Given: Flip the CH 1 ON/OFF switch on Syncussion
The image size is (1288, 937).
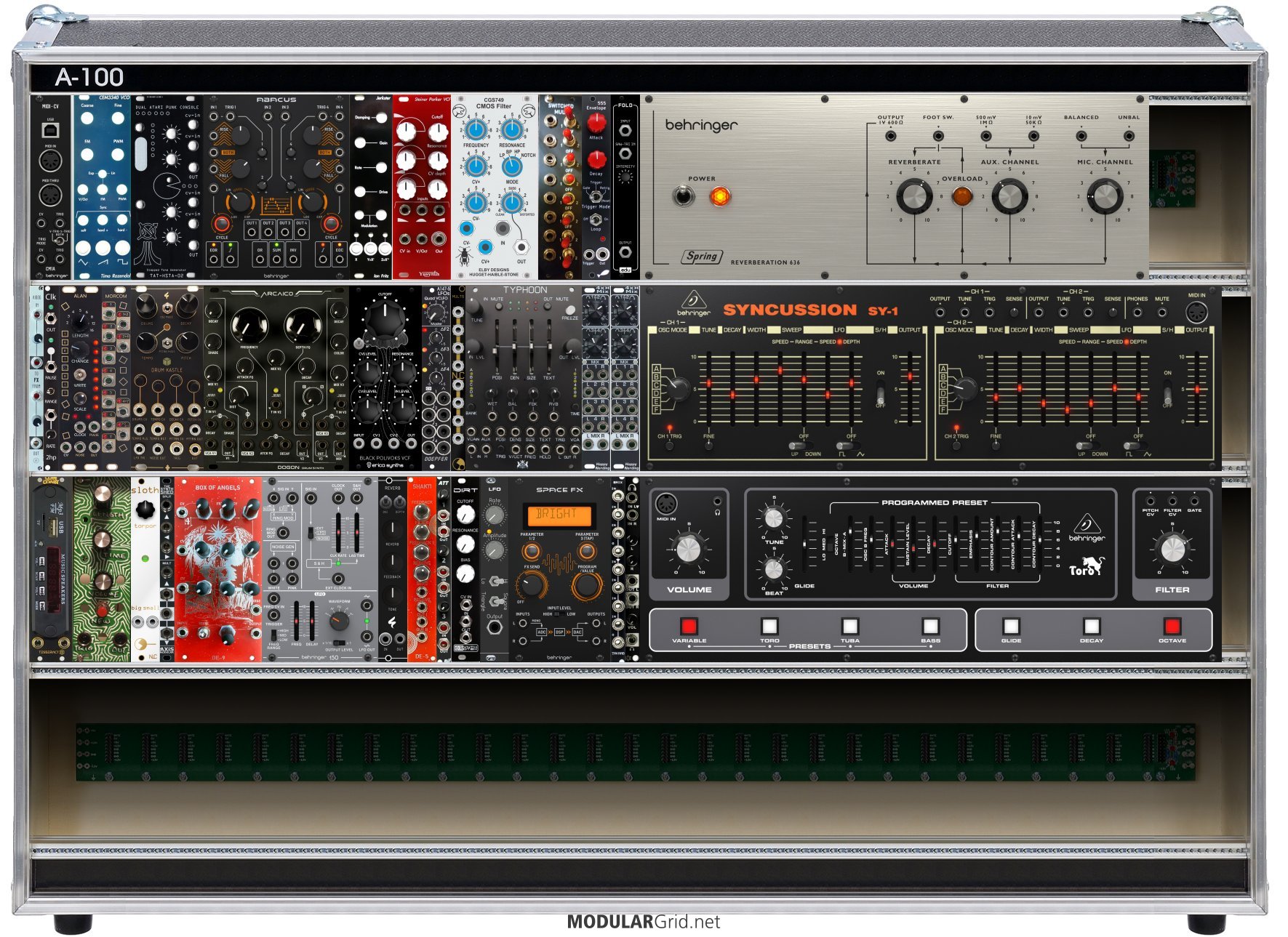Looking at the screenshot, I should point(880,394).
